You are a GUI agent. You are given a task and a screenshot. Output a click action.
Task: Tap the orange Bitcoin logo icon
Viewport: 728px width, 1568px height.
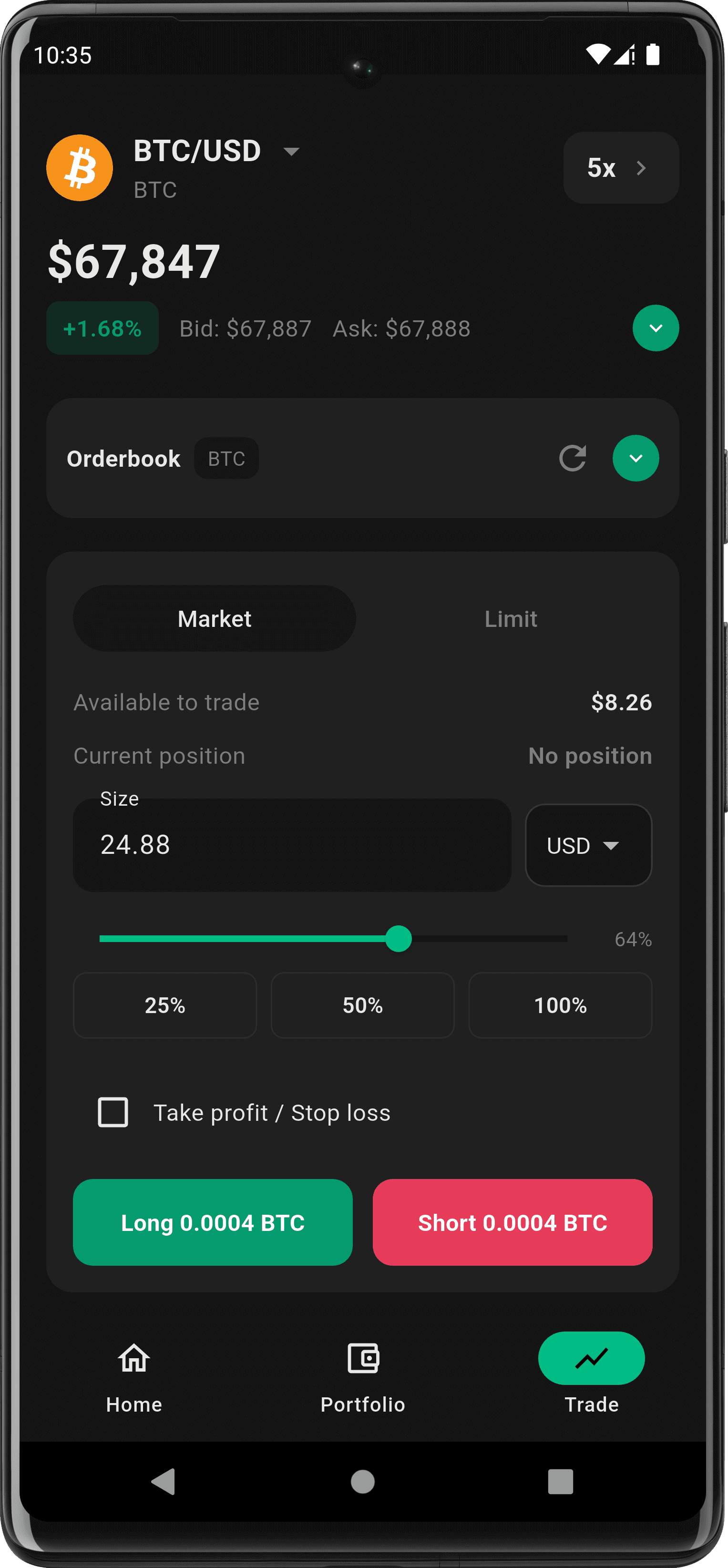pyautogui.click(x=80, y=168)
